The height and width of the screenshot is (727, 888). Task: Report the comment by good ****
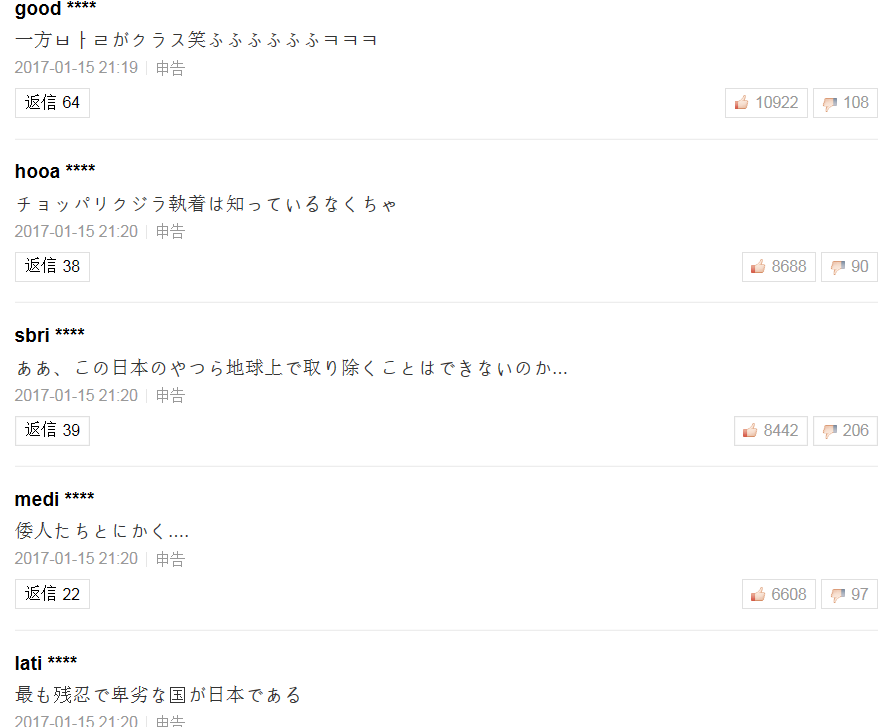[170, 68]
